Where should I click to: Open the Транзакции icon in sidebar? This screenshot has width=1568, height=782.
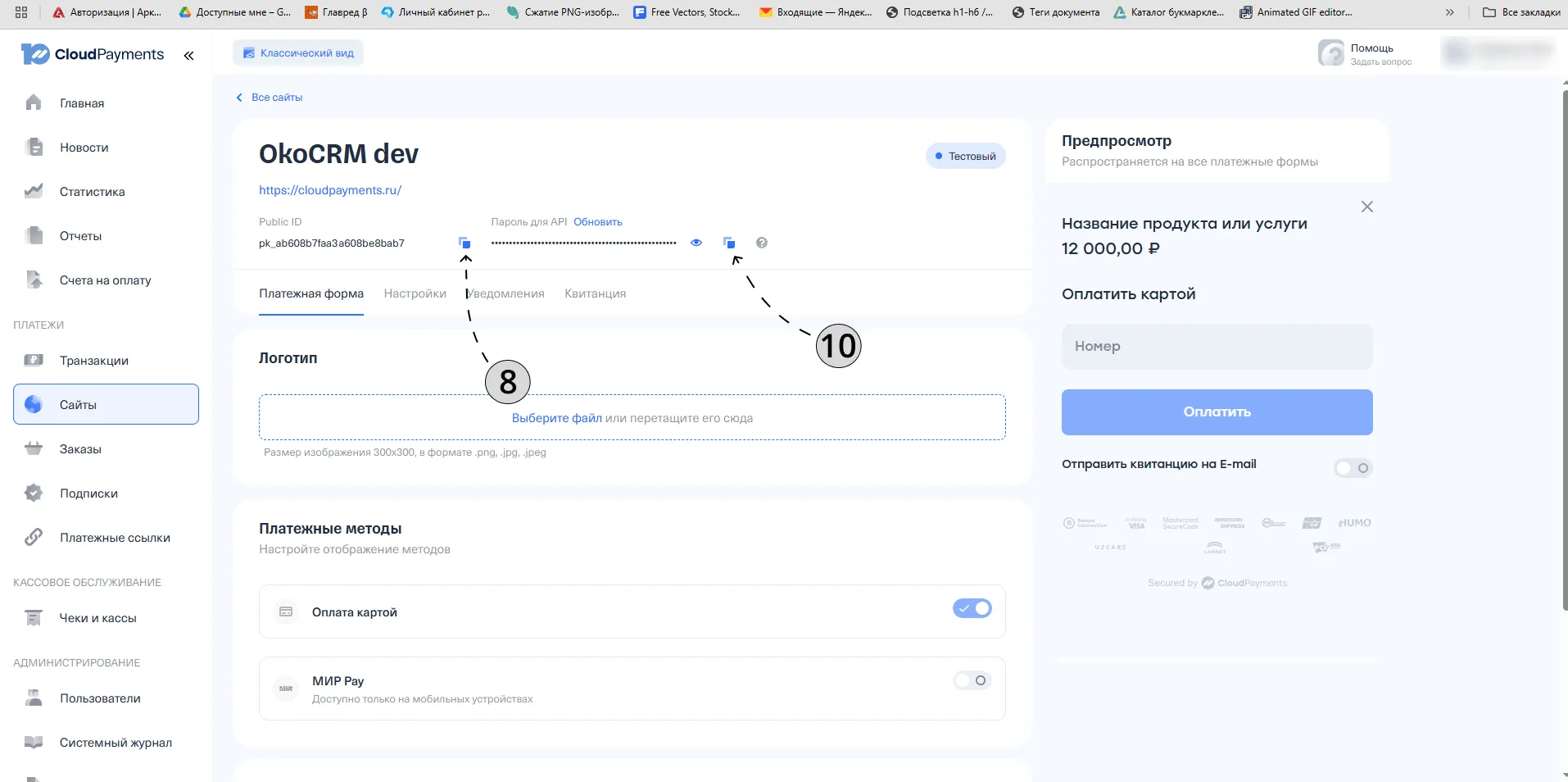pos(34,360)
